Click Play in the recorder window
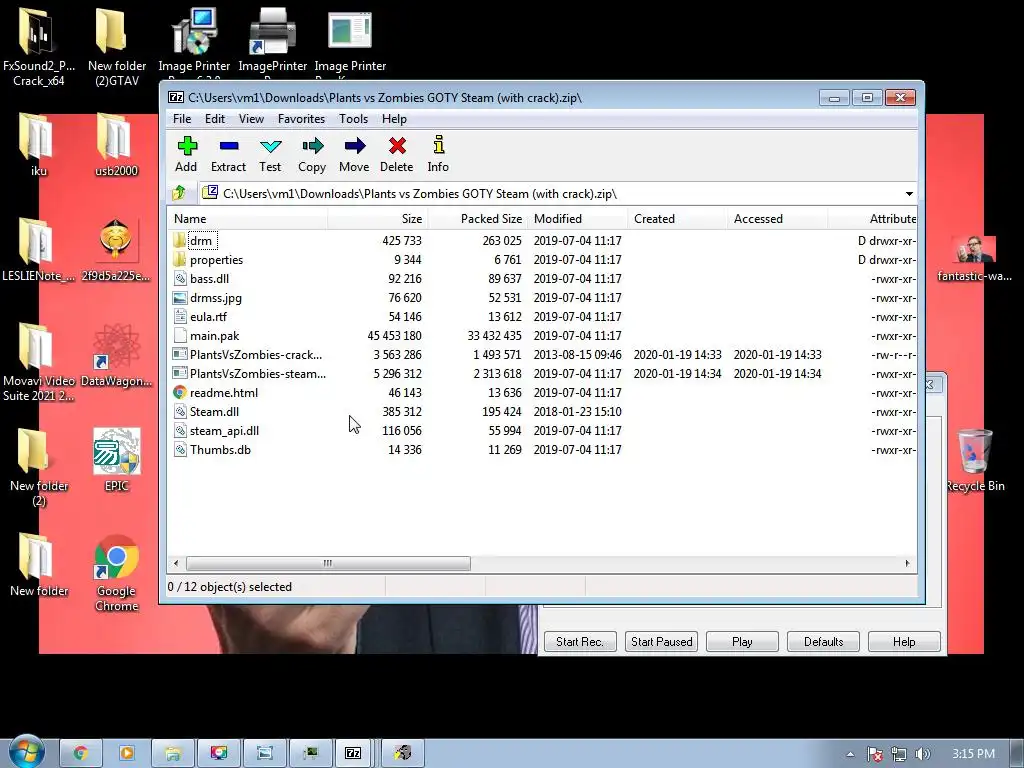Image resolution: width=1024 pixels, height=768 pixels. [743, 642]
